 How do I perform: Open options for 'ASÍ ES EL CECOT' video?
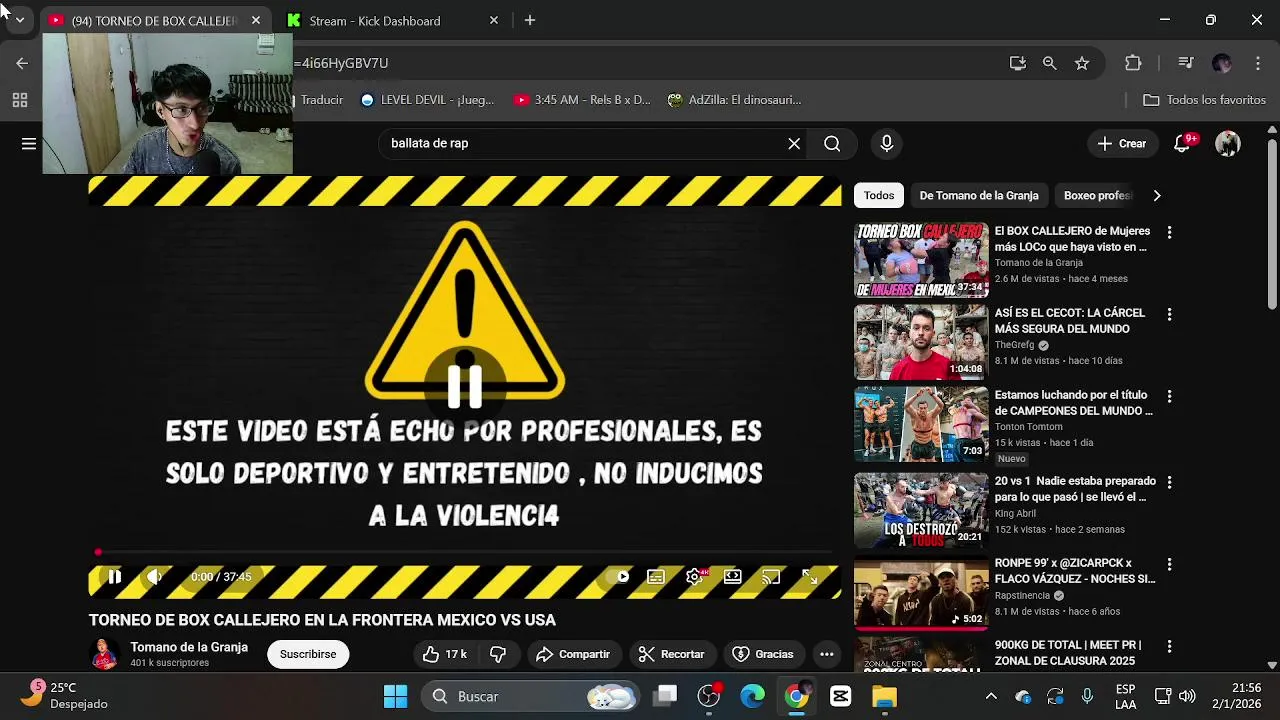(1169, 314)
